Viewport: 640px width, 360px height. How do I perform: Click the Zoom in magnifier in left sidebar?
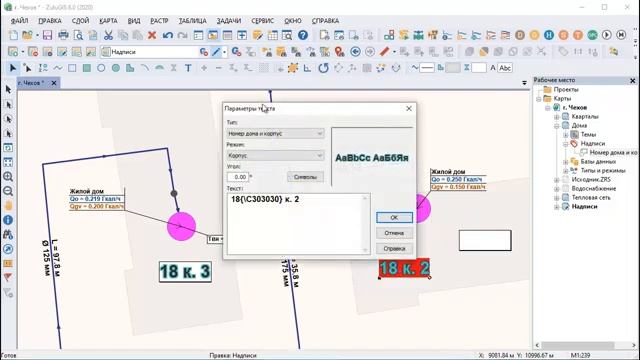tap(8, 177)
